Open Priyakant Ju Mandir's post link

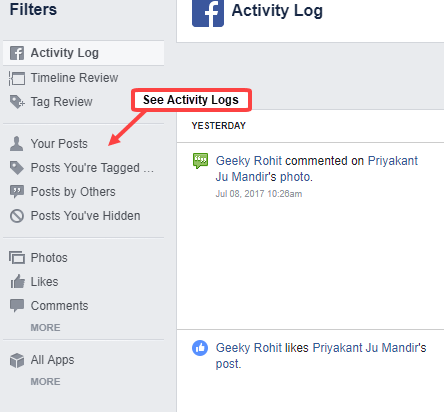click(321, 356)
